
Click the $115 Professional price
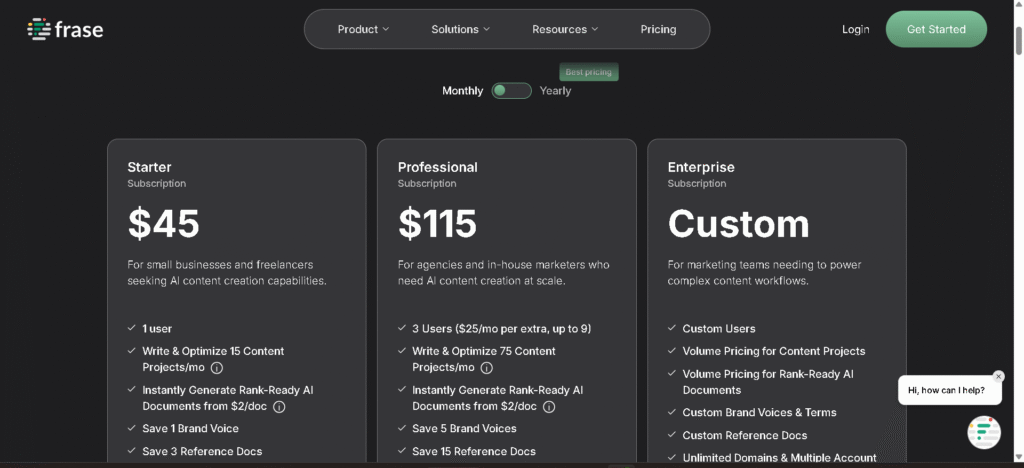tap(438, 223)
